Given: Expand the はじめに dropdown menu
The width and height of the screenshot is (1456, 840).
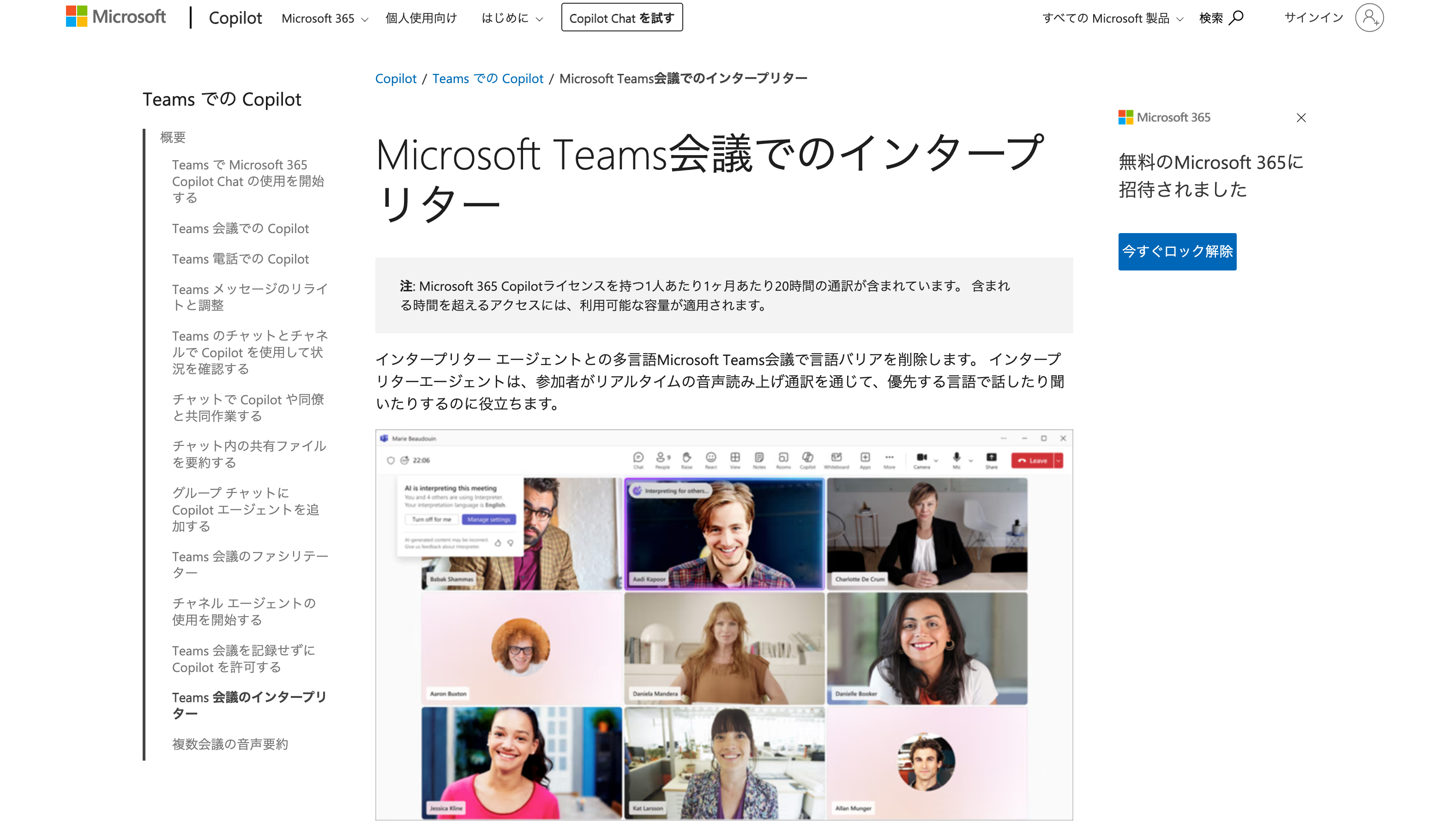Looking at the screenshot, I should pyautogui.click(x=511, y=18).
